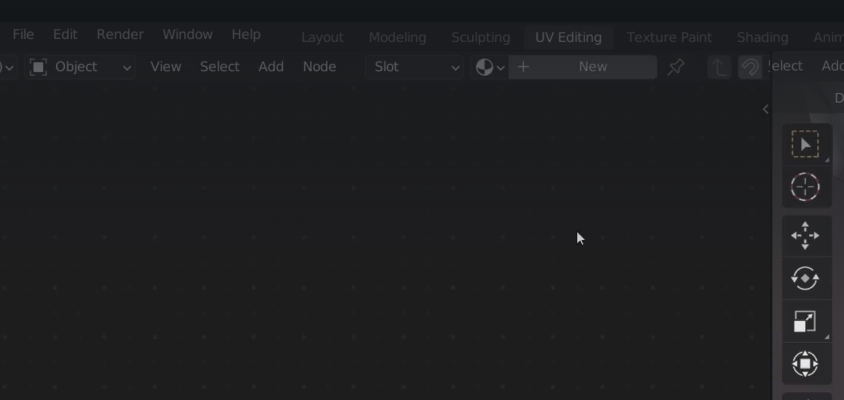Open the Node menu
844x400 pixels.
click(319, 67)
